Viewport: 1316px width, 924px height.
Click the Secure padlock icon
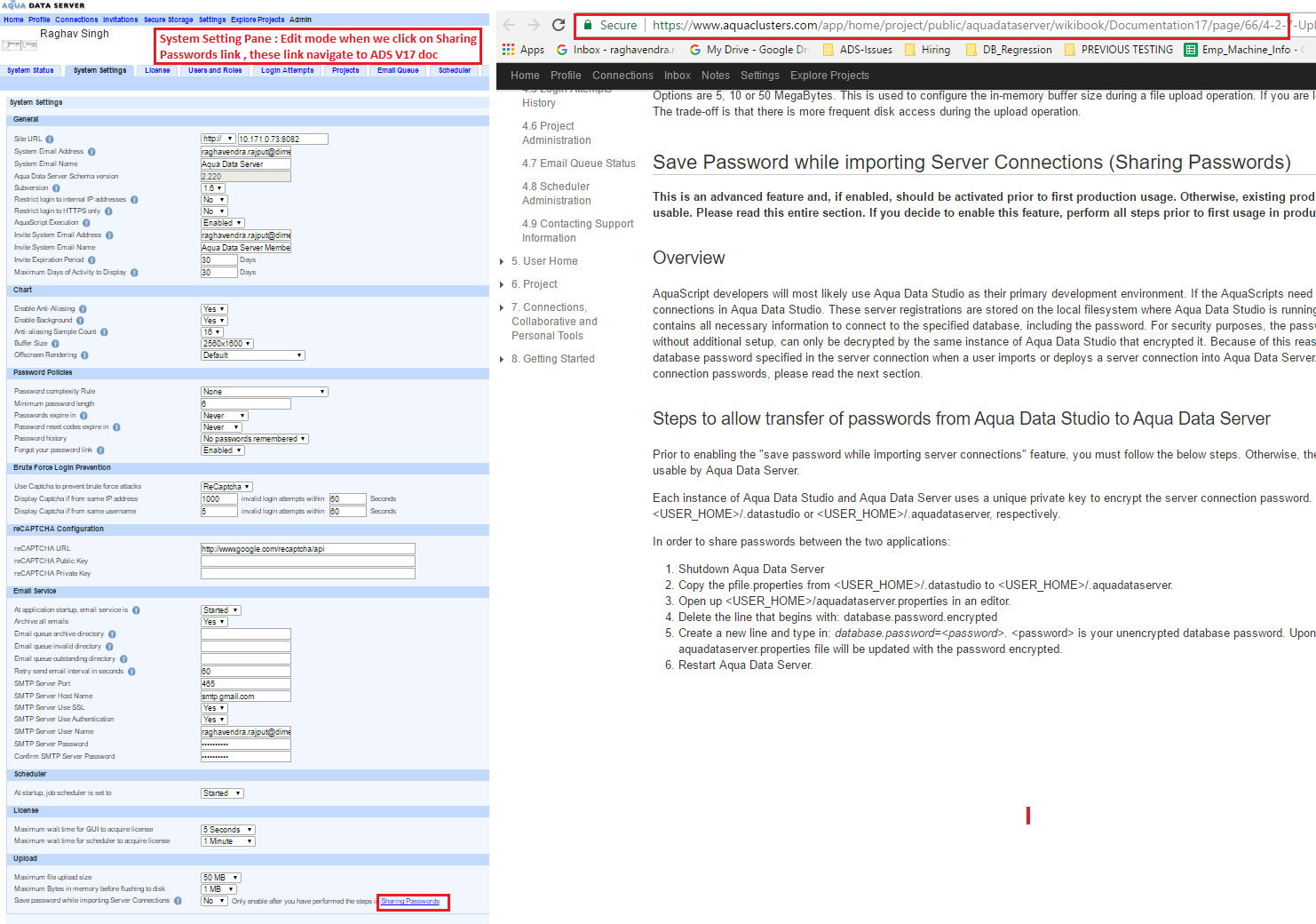pos(588,25)
